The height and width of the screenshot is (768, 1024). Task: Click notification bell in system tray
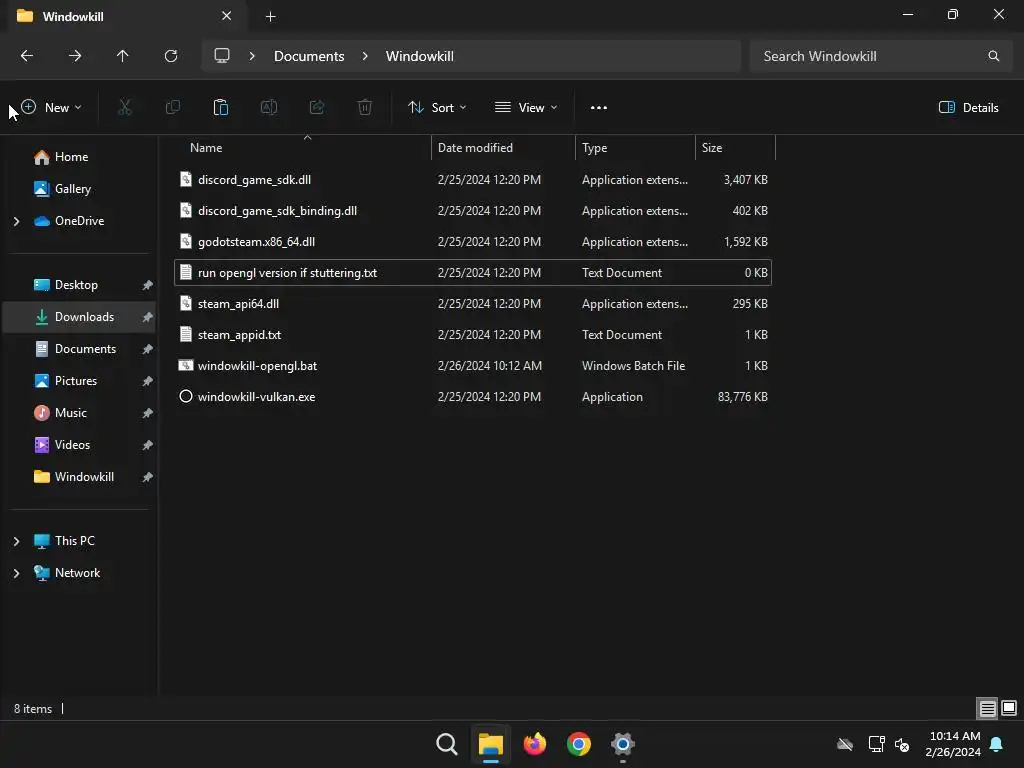point(997,744)
